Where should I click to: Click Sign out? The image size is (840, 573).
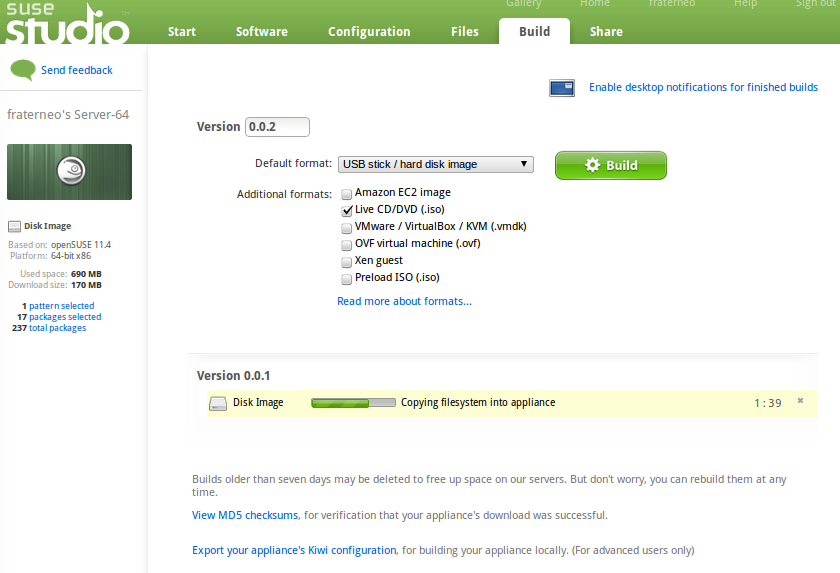tap(815, 4)
